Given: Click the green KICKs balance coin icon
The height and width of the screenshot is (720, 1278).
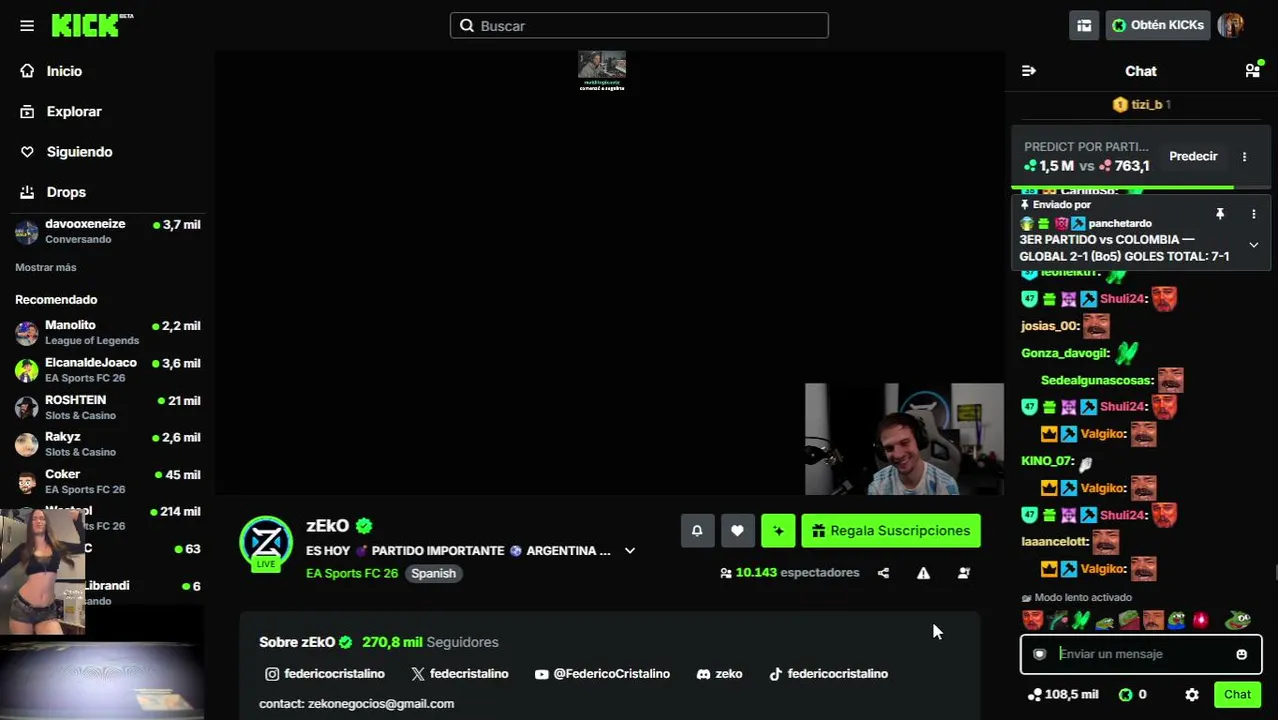Looking at the screenshot, I should (x=1125, y=694).
